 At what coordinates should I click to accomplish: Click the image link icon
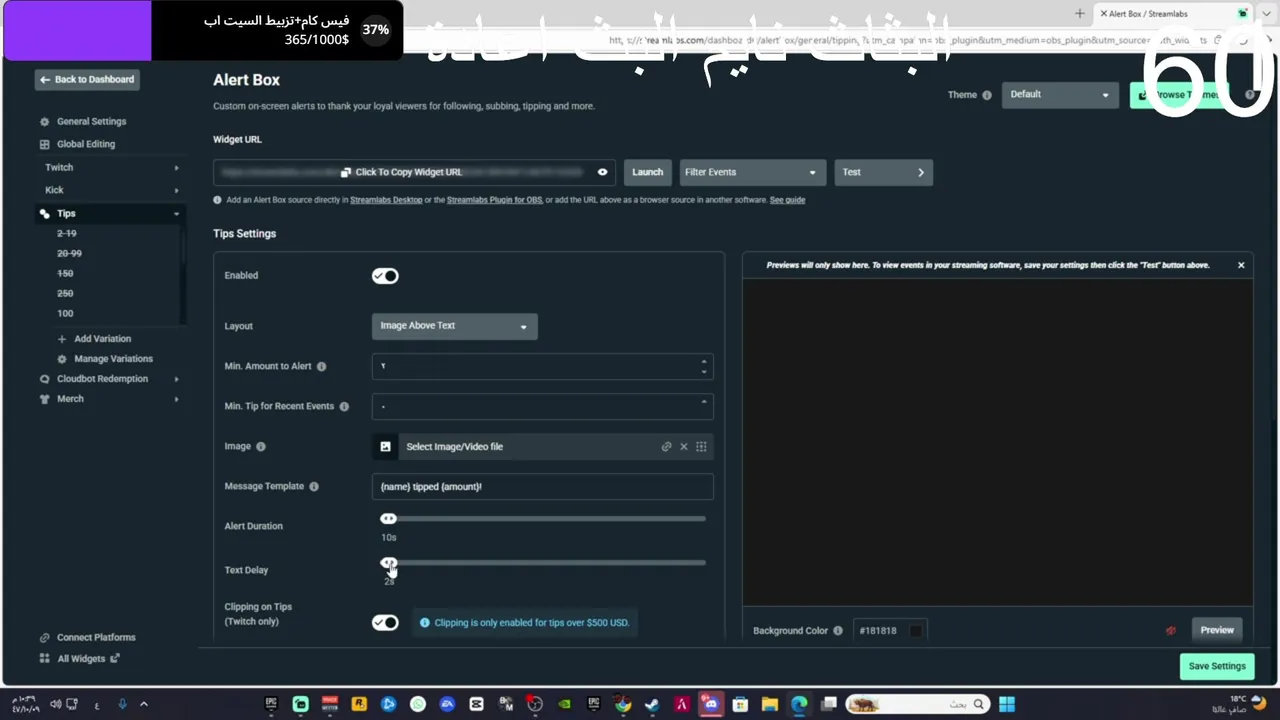point(666,447)
